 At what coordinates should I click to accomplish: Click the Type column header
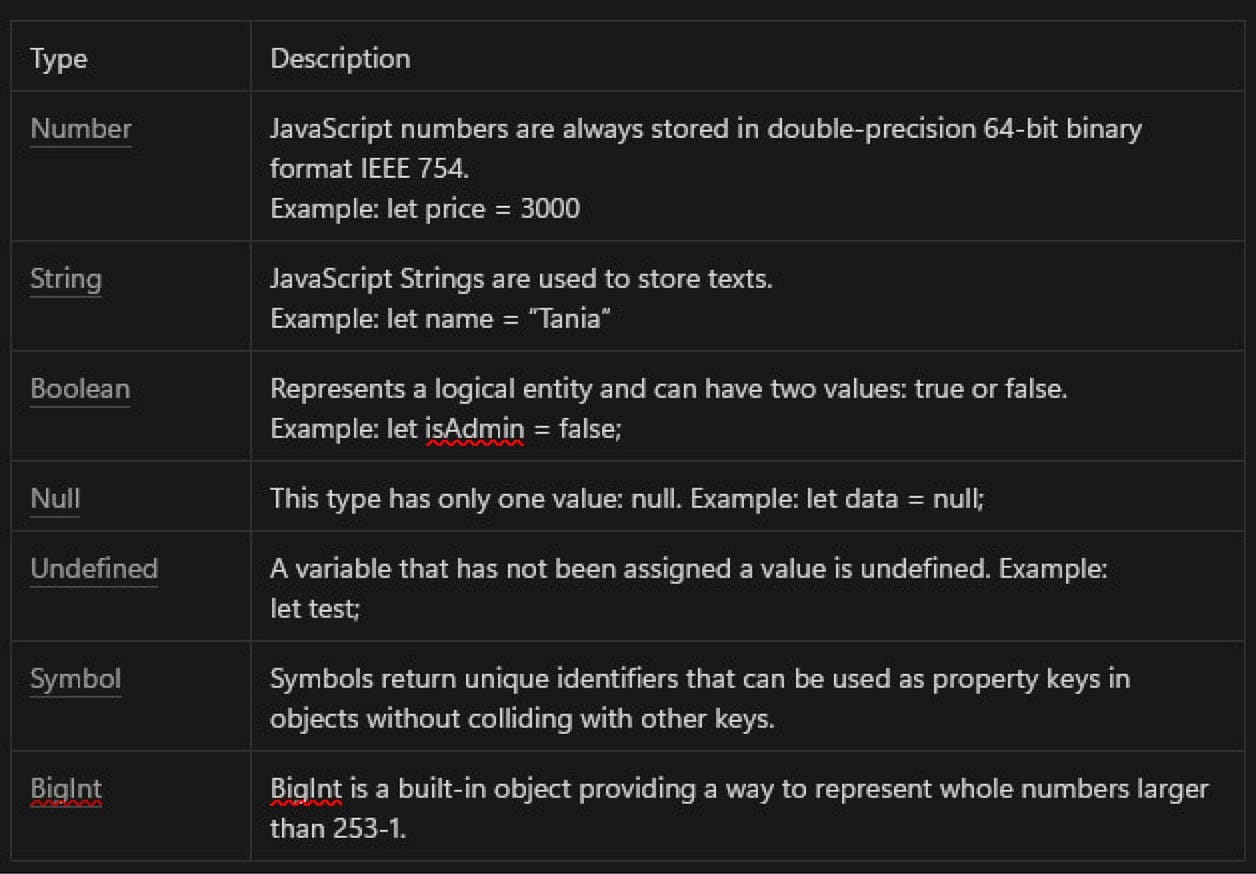click(x=59, y=59)
